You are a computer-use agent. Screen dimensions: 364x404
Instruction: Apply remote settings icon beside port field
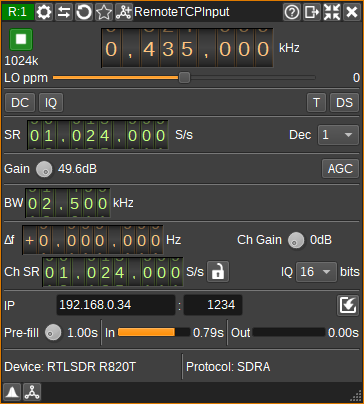click(348, 305)
